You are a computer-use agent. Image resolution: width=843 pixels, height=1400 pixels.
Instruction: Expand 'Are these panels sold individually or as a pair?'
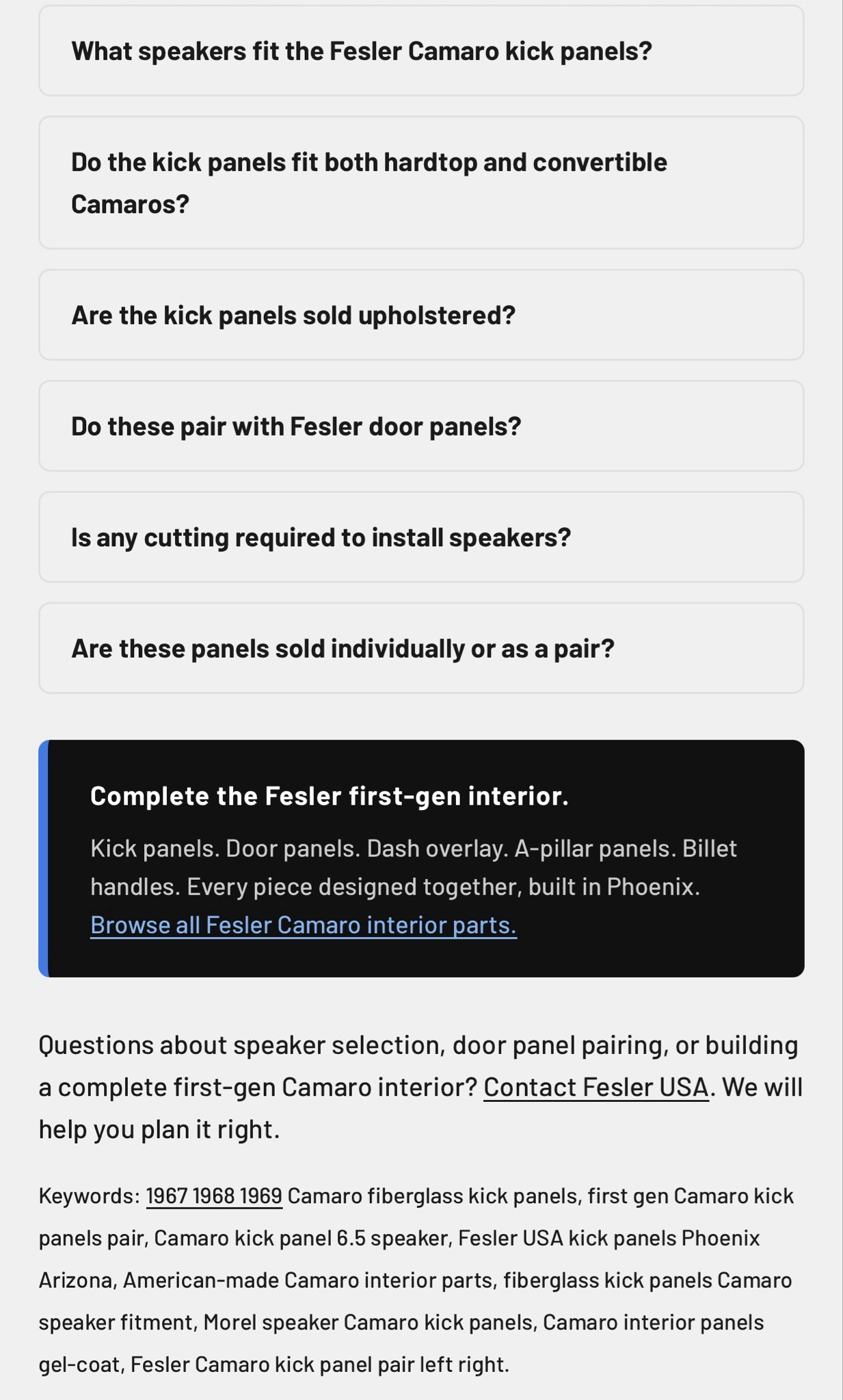pos(343,648)
